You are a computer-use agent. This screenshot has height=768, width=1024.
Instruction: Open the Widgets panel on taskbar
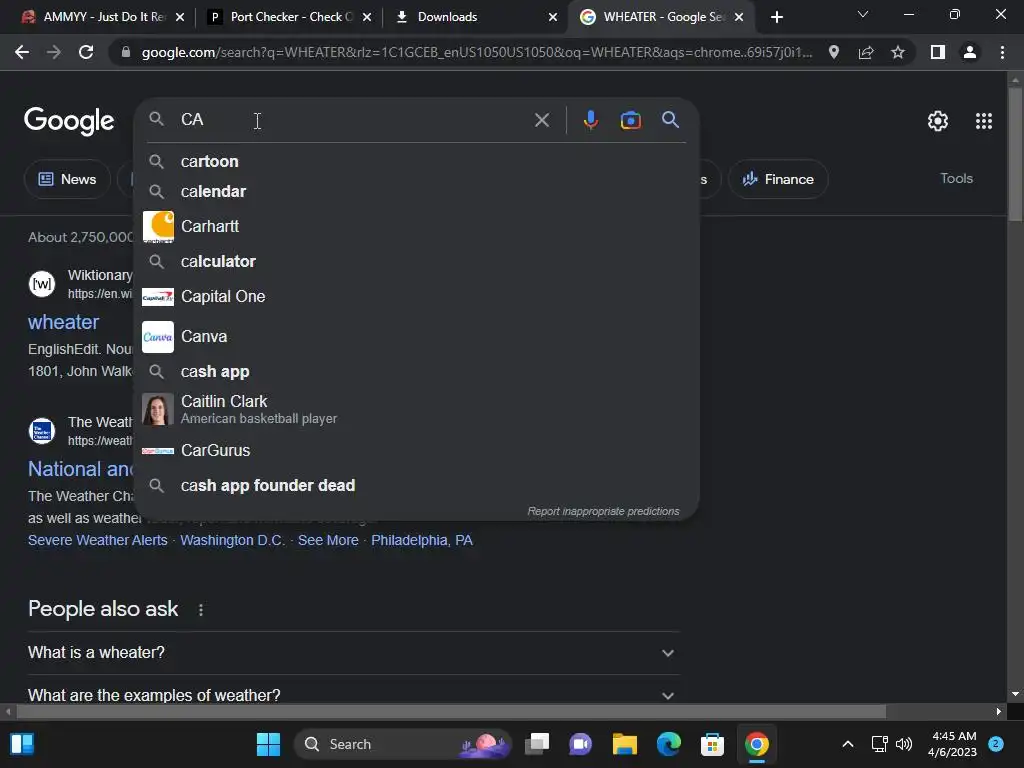[22, 744]
